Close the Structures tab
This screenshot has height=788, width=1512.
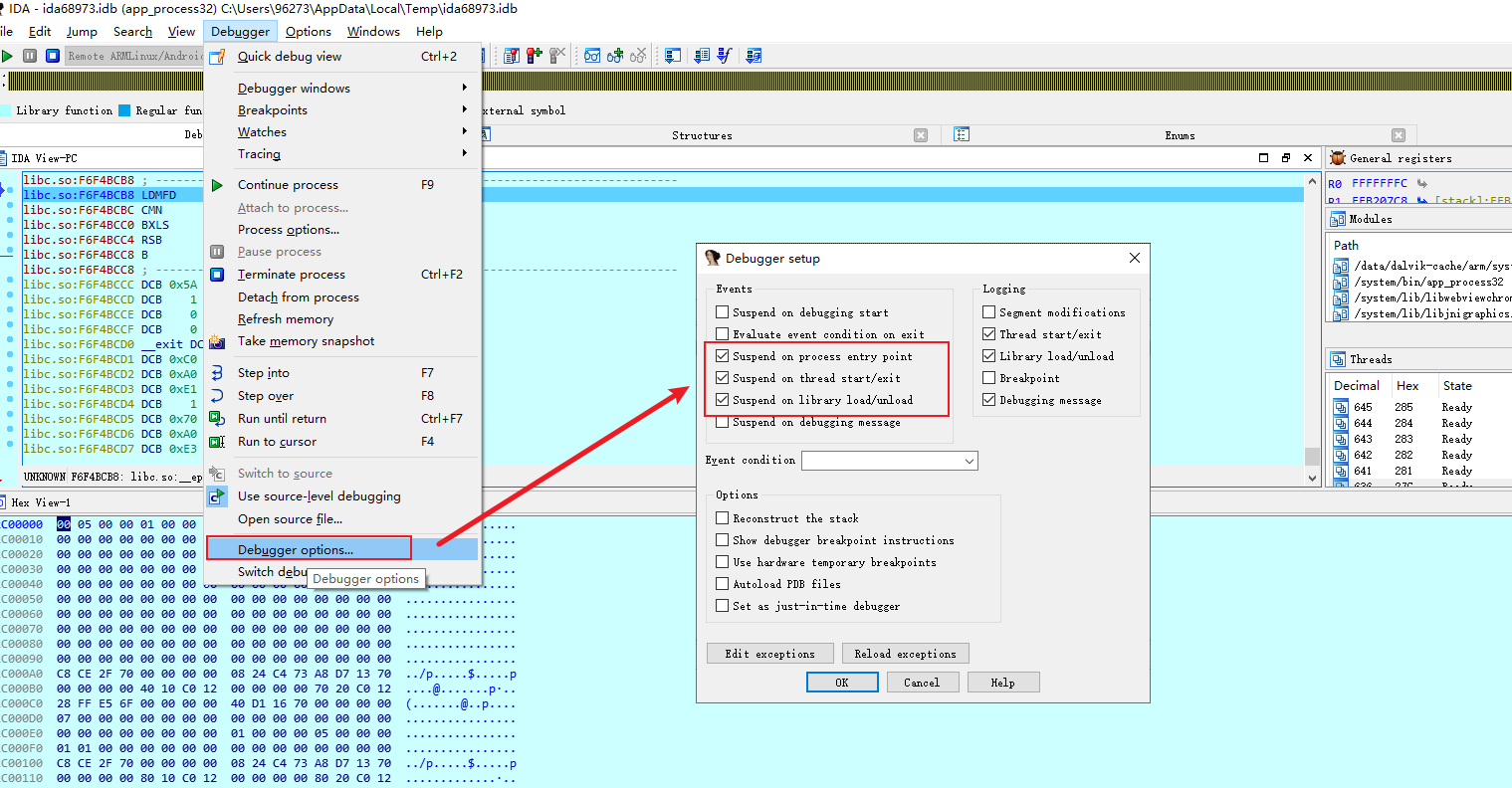click(921, 135)
